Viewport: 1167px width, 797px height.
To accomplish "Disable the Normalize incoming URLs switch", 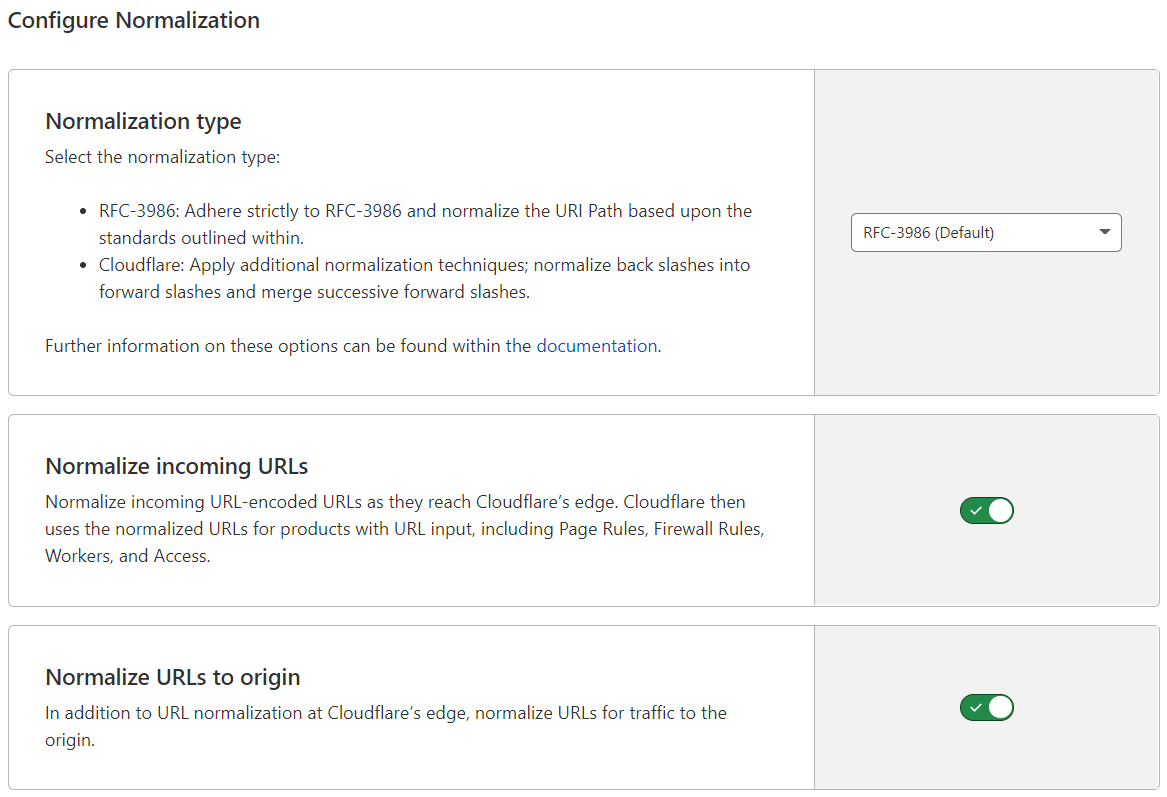I will click(x=987, y=510).
